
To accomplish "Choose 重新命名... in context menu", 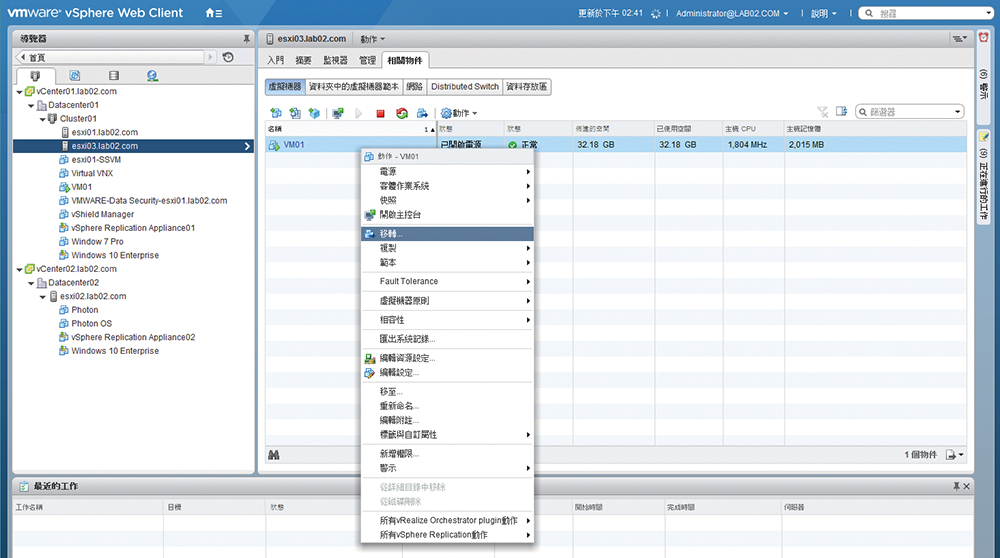I will pyautogui.click(x=447, y=406).
